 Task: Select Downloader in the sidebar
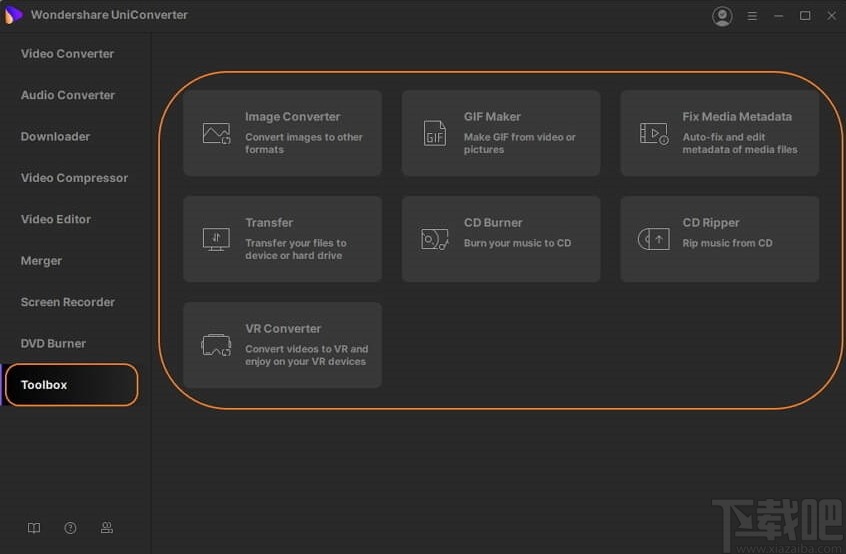coord(55,136)
